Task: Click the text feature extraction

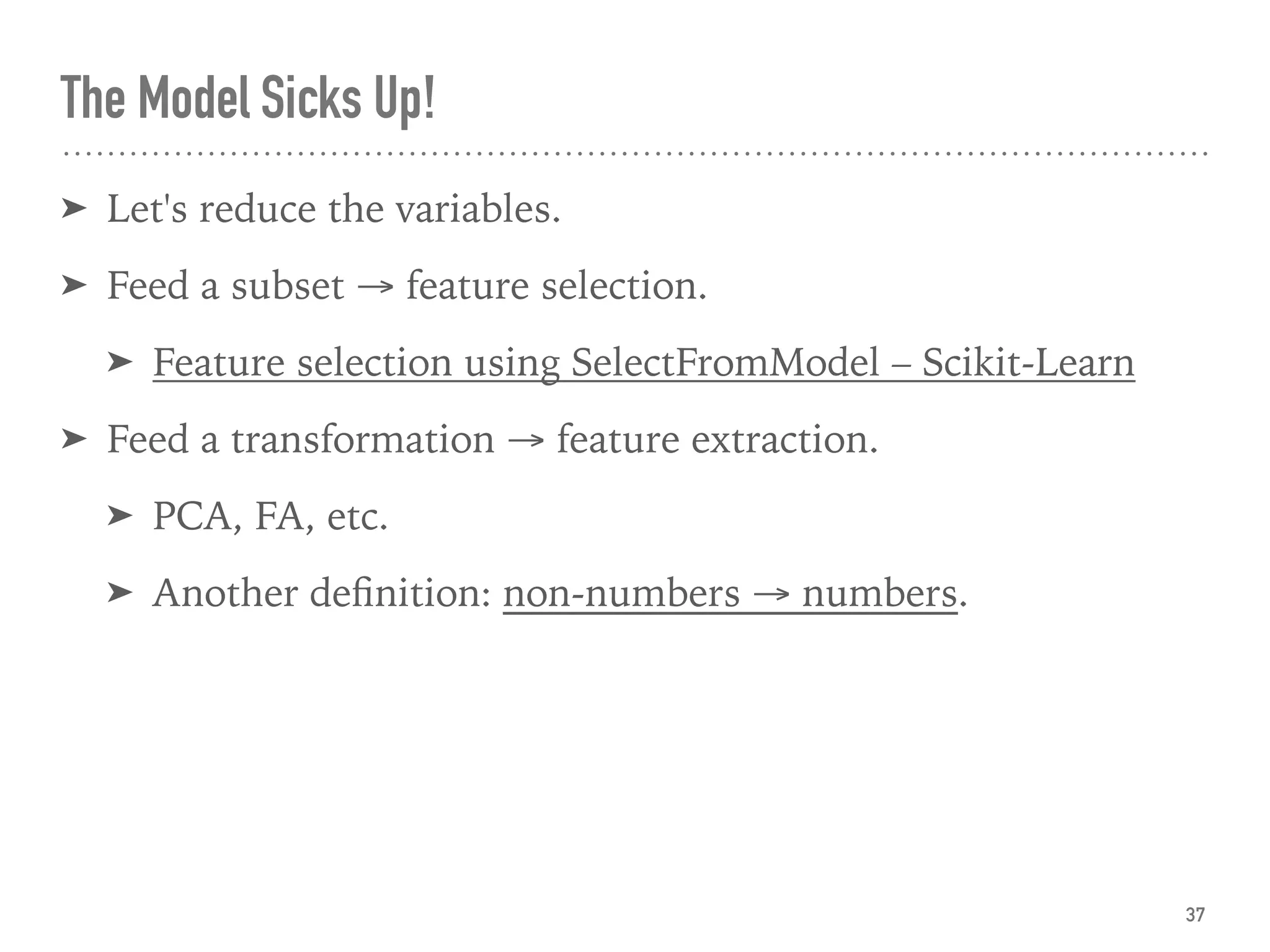Action: (x=717, y=439)
